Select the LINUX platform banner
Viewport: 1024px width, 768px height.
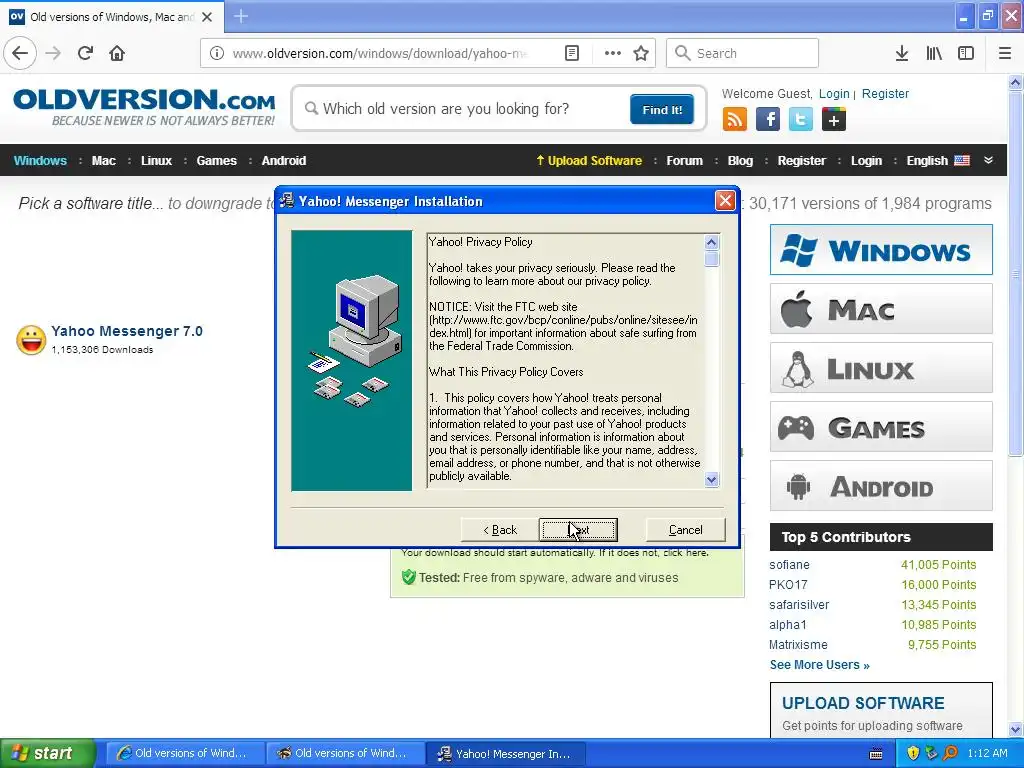click(881, 368)
